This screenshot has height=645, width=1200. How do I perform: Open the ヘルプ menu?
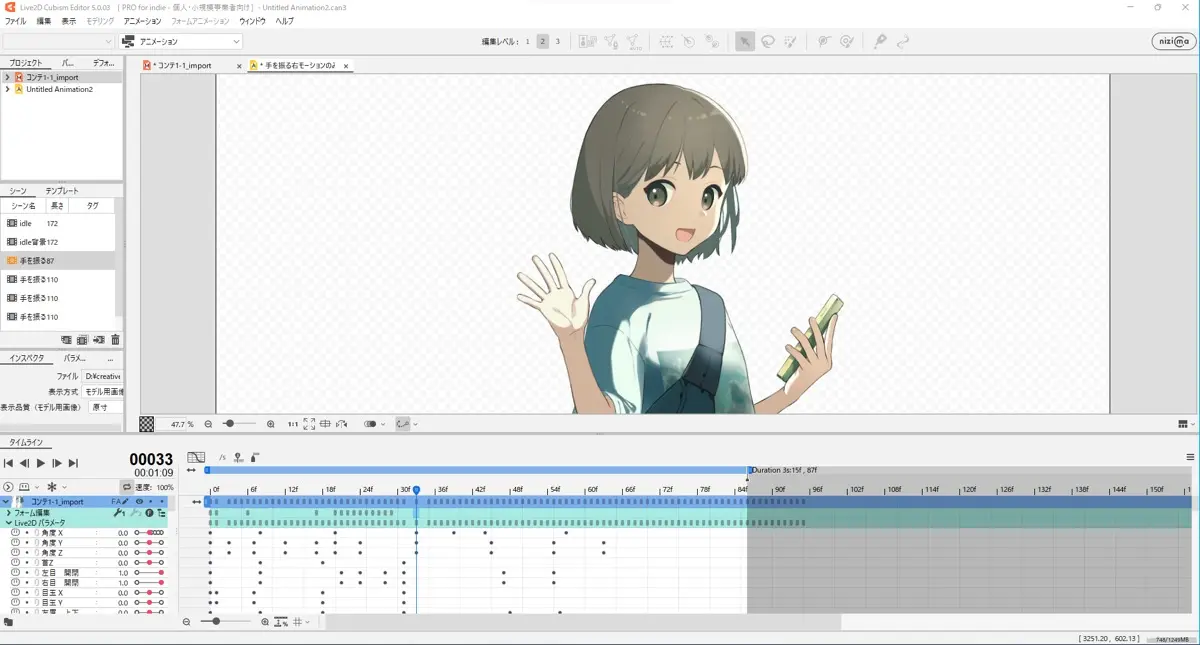coord(284,21)
